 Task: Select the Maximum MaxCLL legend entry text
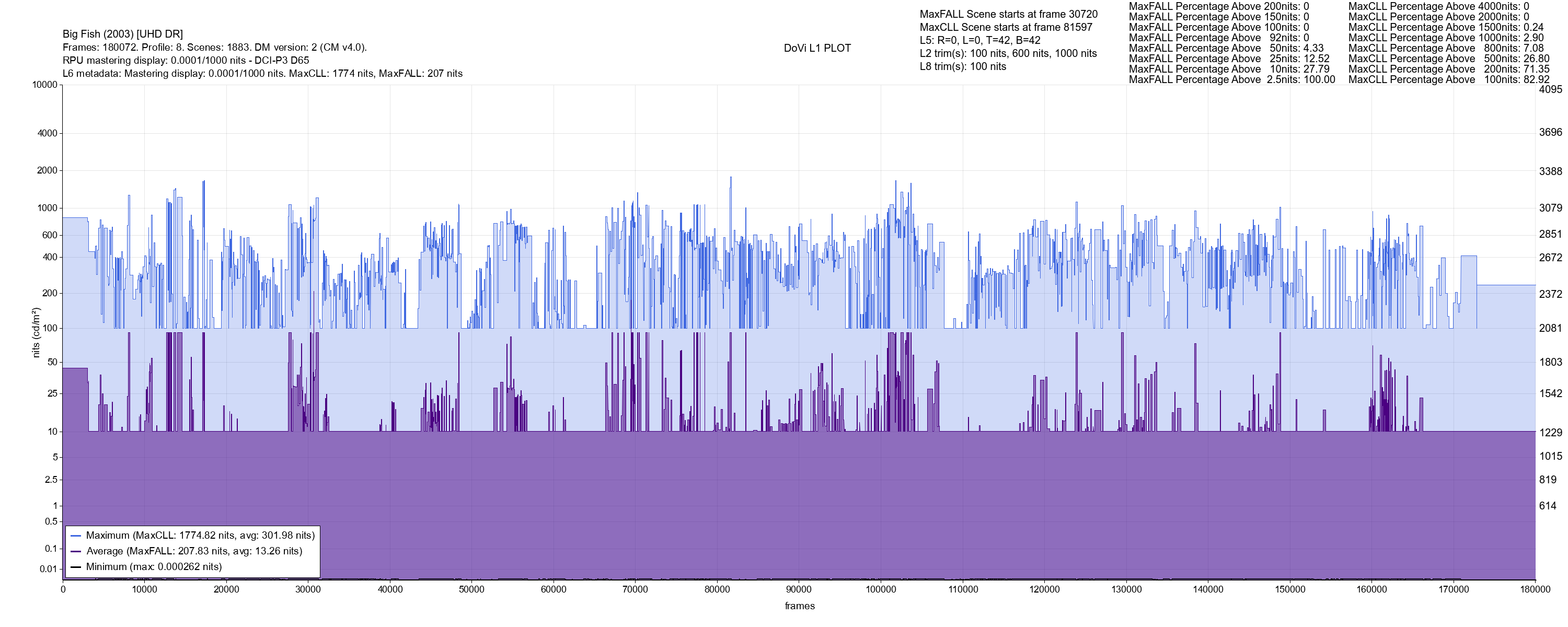click(x=200, y=536)
